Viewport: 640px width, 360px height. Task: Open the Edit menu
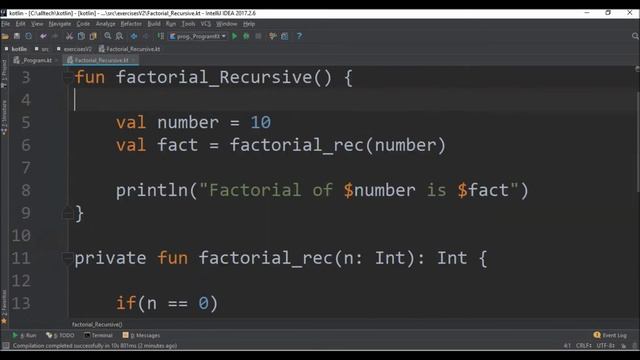[x=20, y=24]
